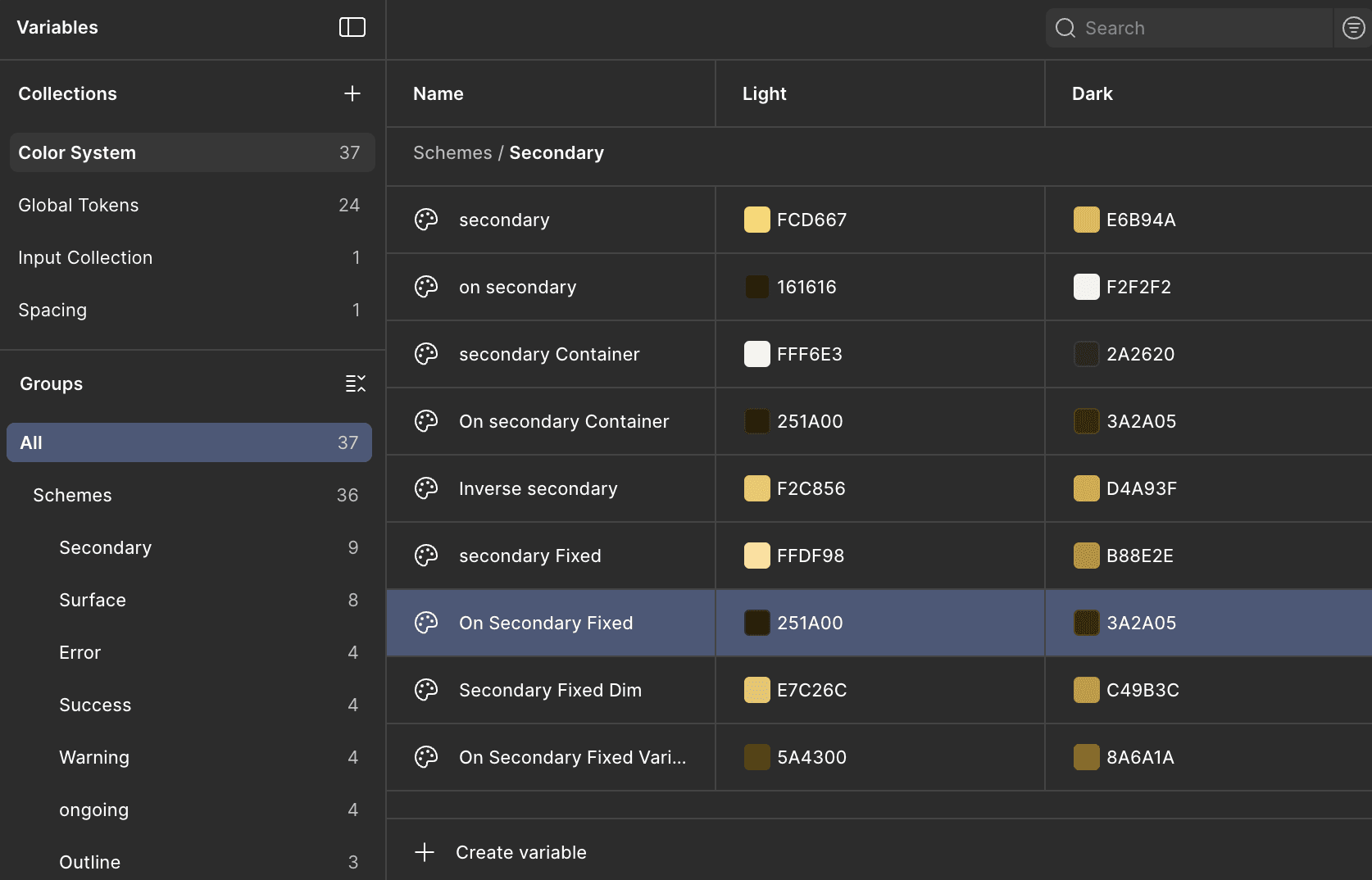The image size is (1372, 880).
Task: Expand the Schemes group
Action: [72, 495]
